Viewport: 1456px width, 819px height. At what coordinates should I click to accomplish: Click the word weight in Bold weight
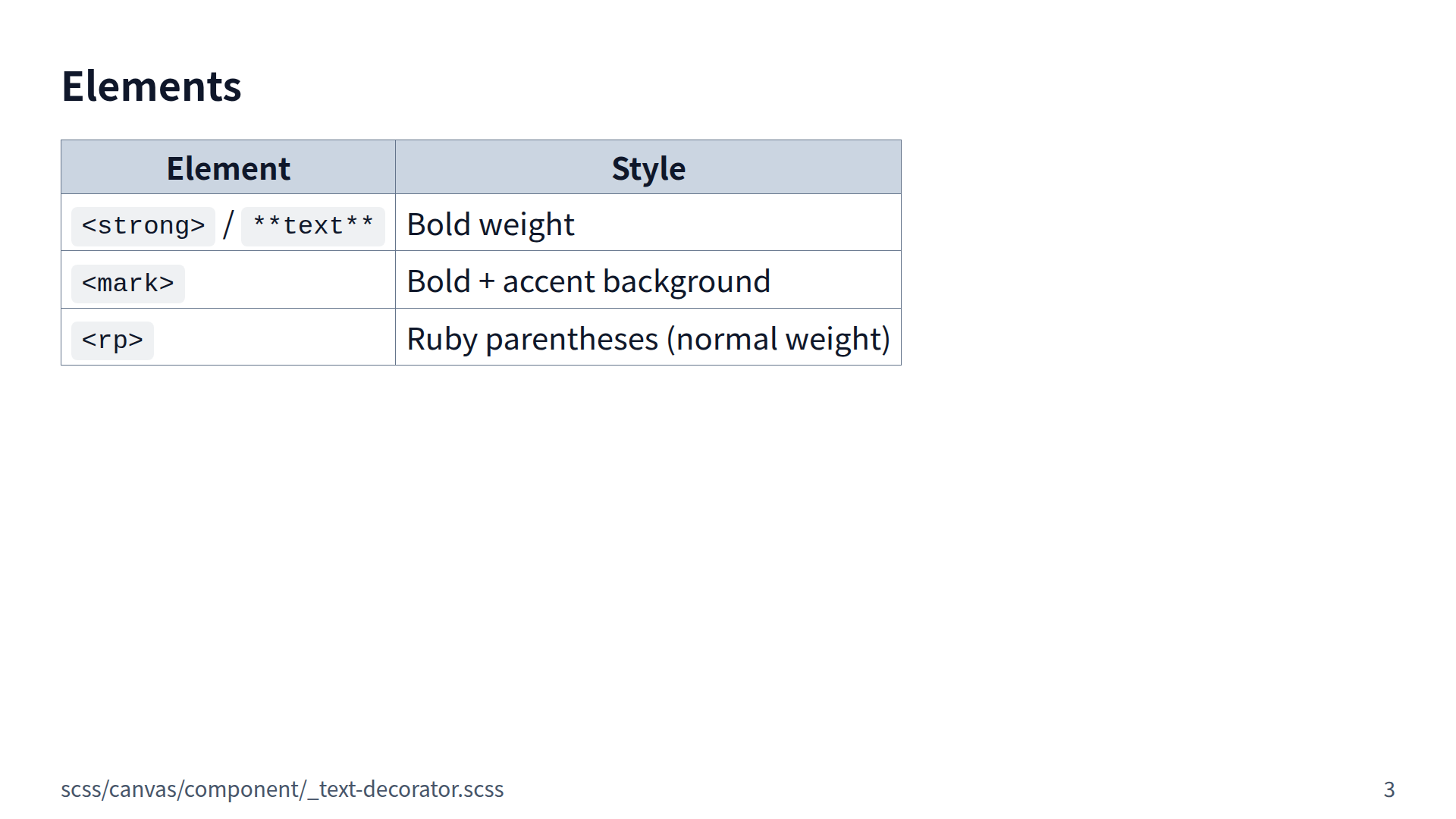coord(527,225)
